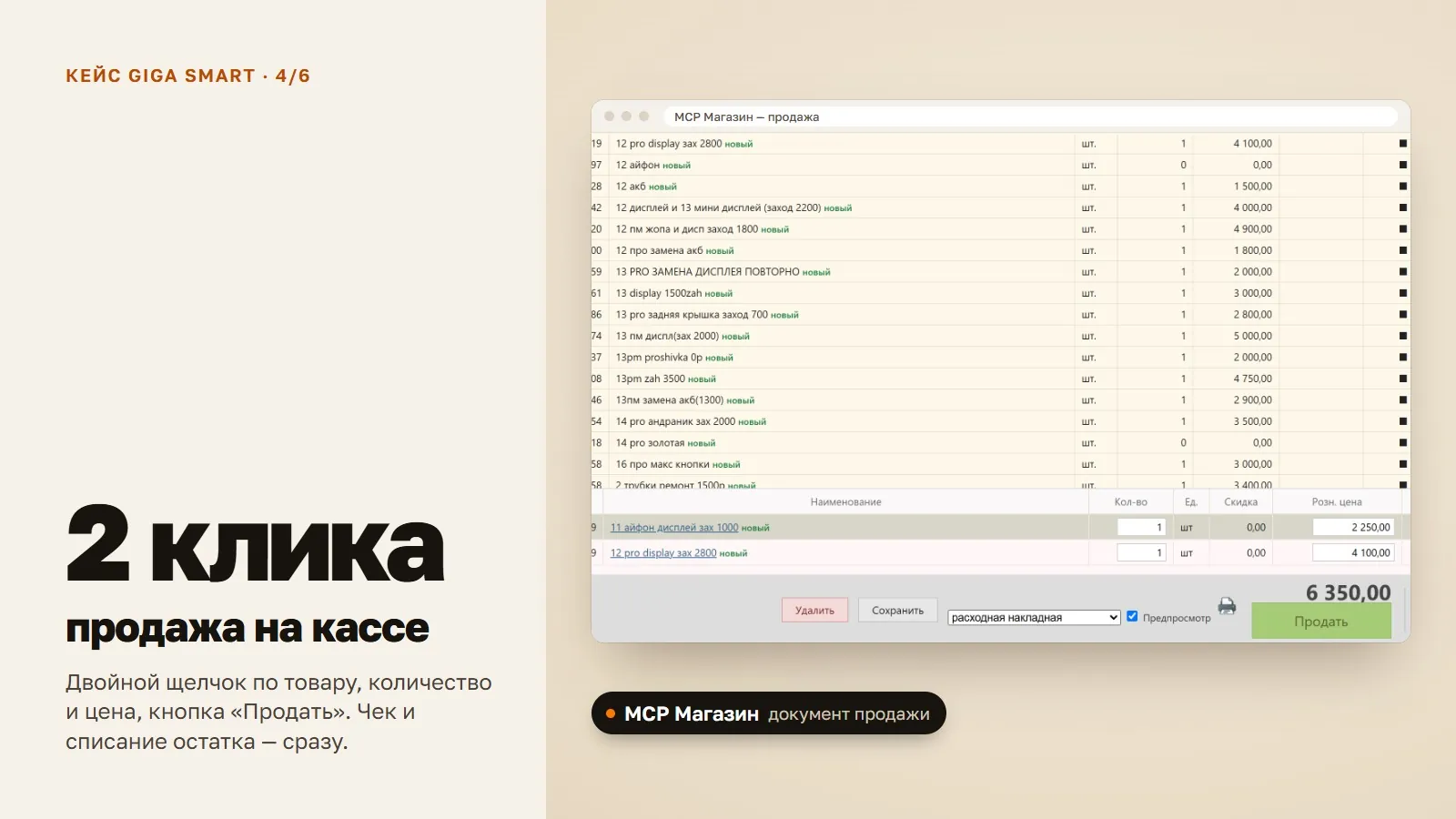Click price 4 900,00 in product list

(x=1253, y=229)
